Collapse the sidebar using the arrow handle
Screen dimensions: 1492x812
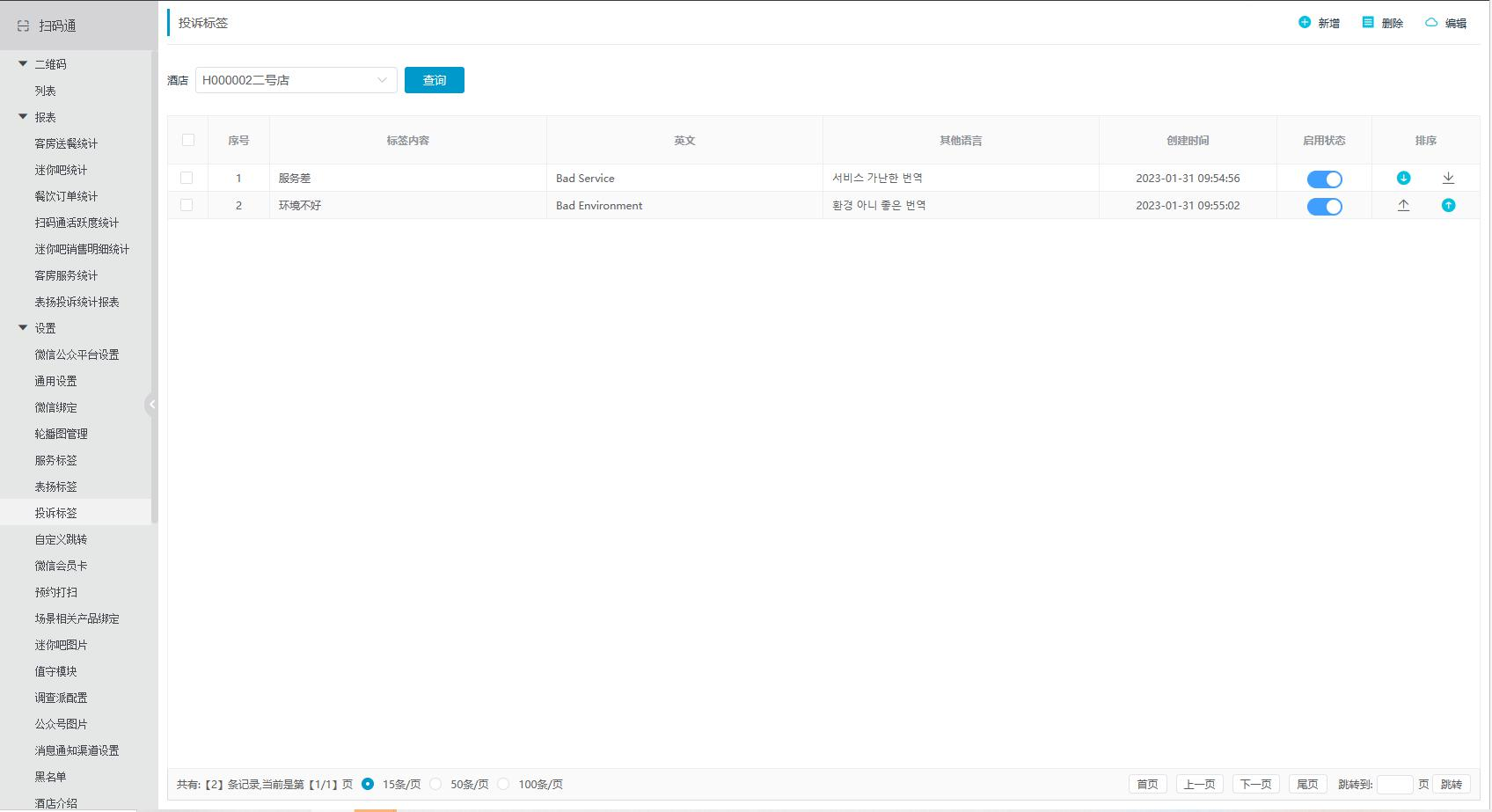pyautogui.click(x=151, y=405)
